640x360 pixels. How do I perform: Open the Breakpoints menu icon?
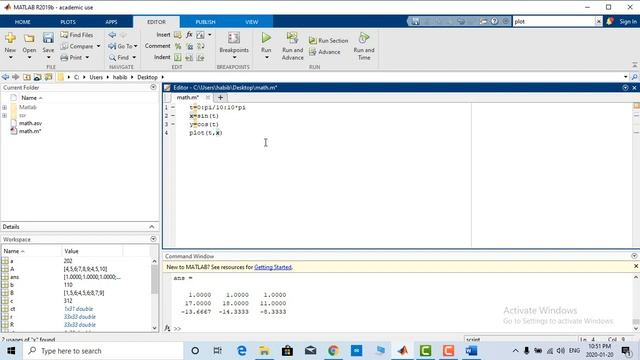pyautogui.click(x=234, y=38)
